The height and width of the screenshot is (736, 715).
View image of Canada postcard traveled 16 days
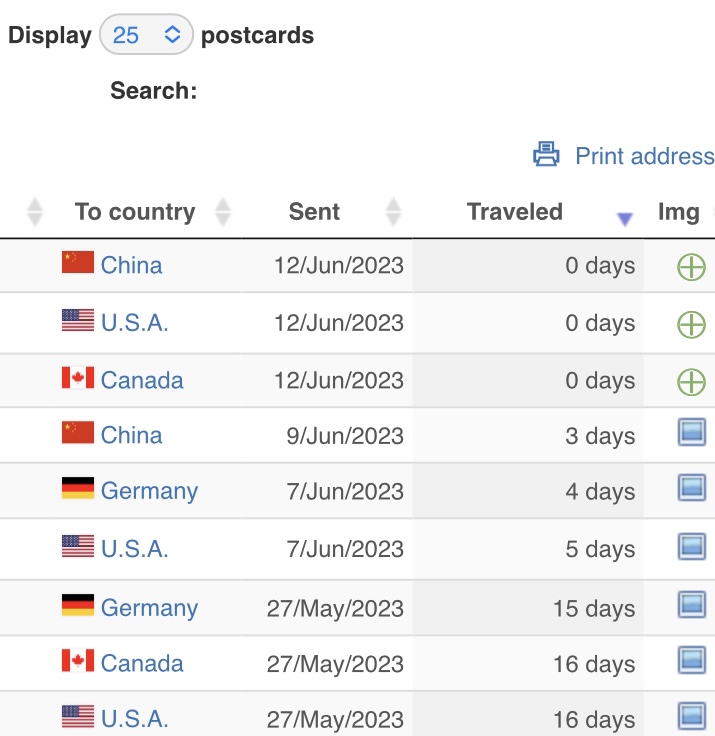point(692,660)
